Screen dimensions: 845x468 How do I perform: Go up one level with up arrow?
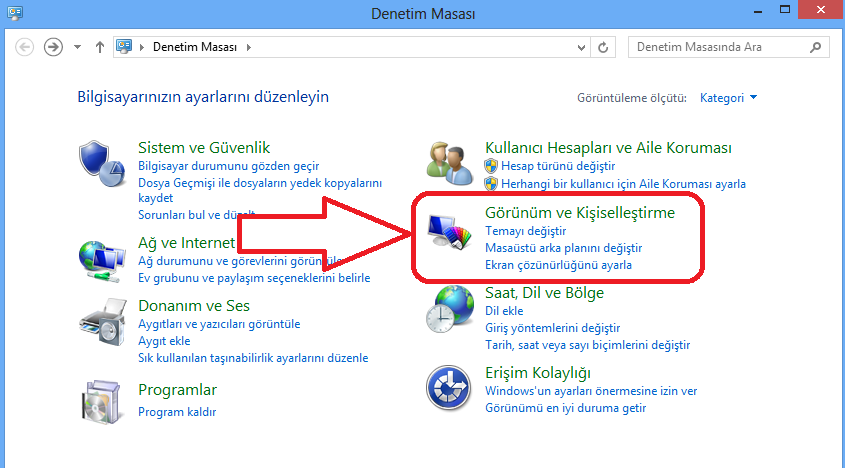point(100,47)
